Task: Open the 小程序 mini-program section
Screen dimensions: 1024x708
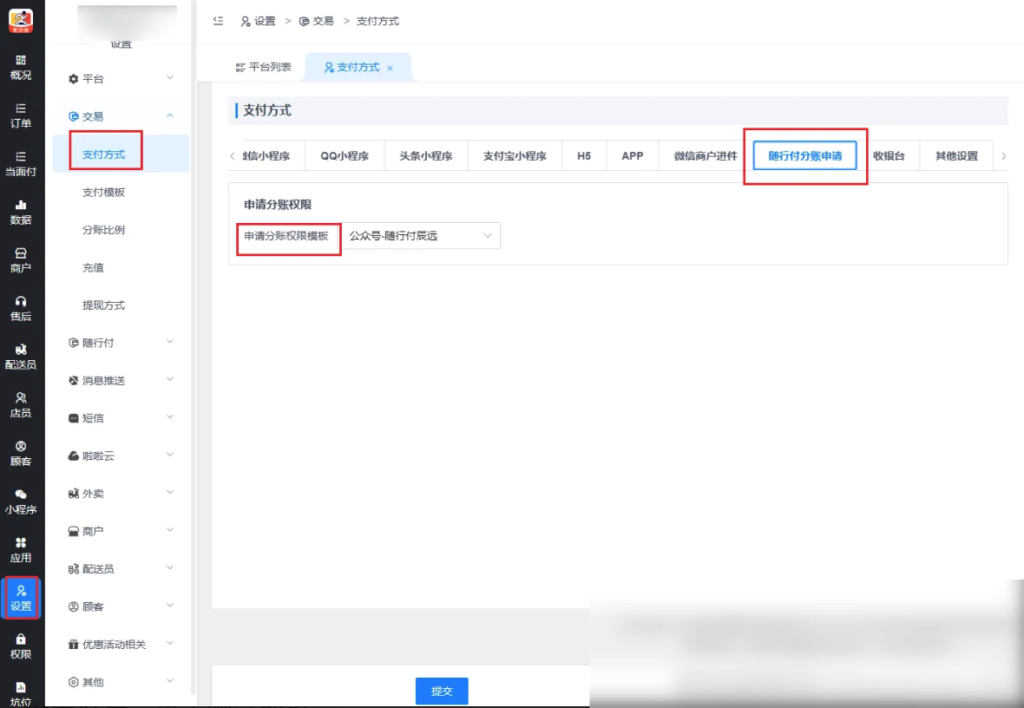Action: click(x=20, y=502)
